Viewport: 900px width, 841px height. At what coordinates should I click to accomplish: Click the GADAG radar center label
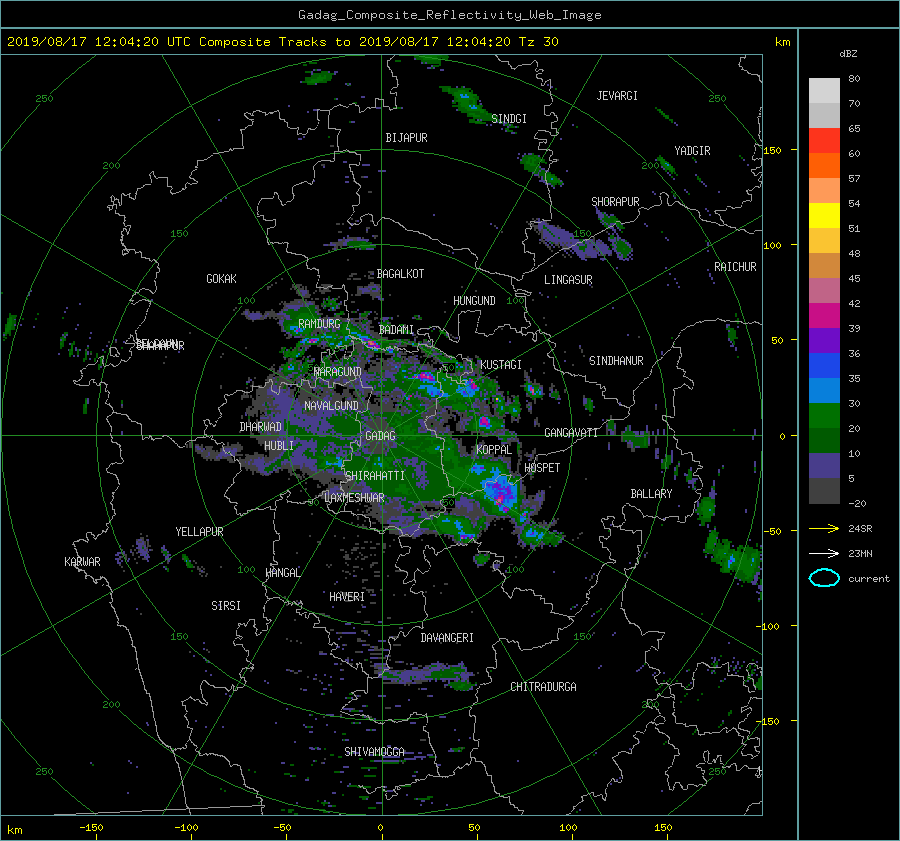(x=380, y=436)
